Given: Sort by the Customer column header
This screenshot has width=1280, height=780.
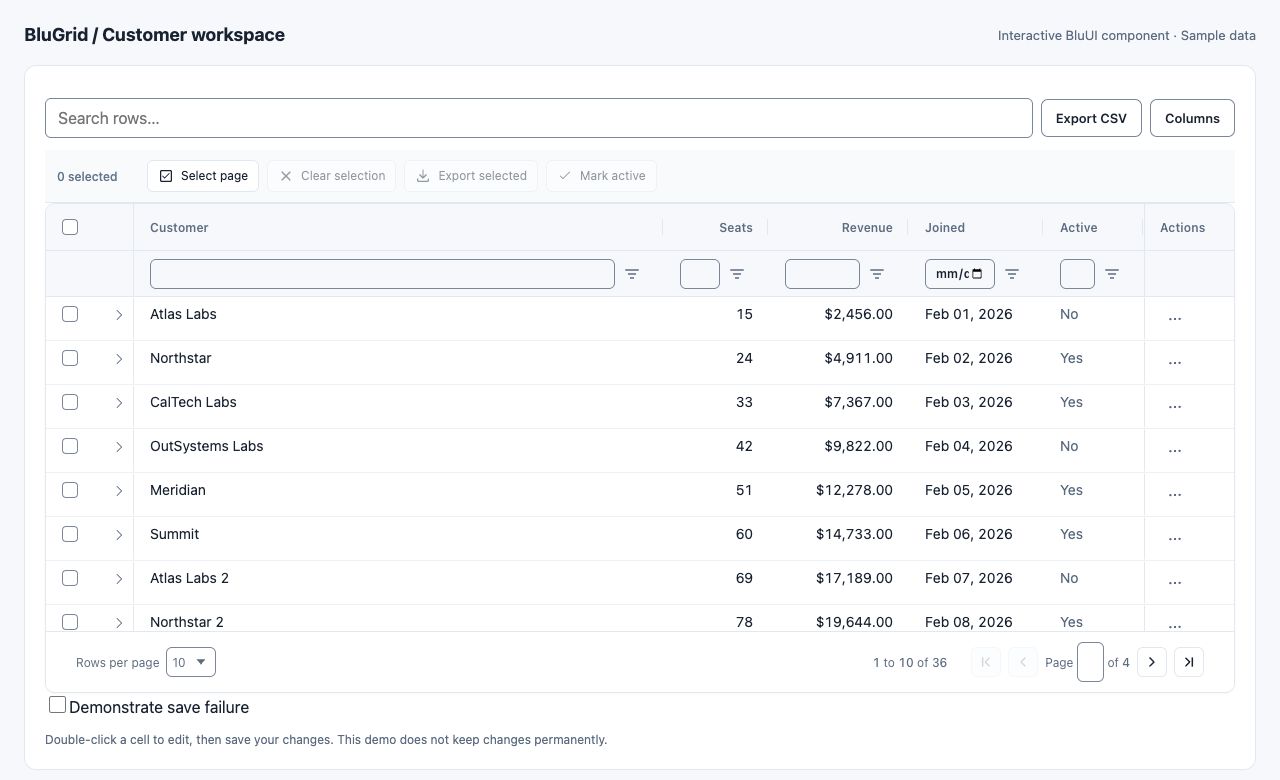Looking at the screenshot, I should [x=179, y=228].
